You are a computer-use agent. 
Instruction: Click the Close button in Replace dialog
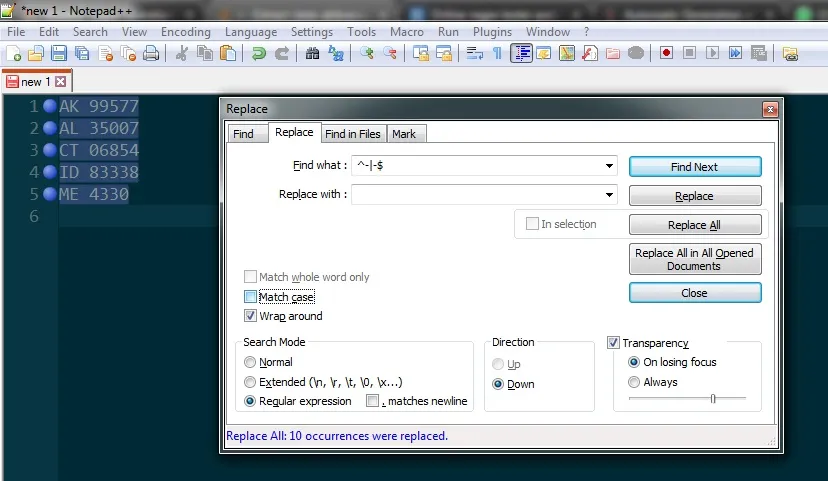click(695, 293)
